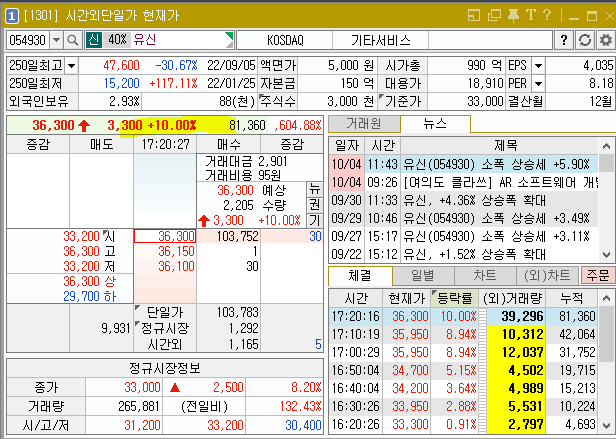Click the T font size icon in title bar
Image resolution: width=616 pixels, height=439 pixels.
(x=531, y=15)
